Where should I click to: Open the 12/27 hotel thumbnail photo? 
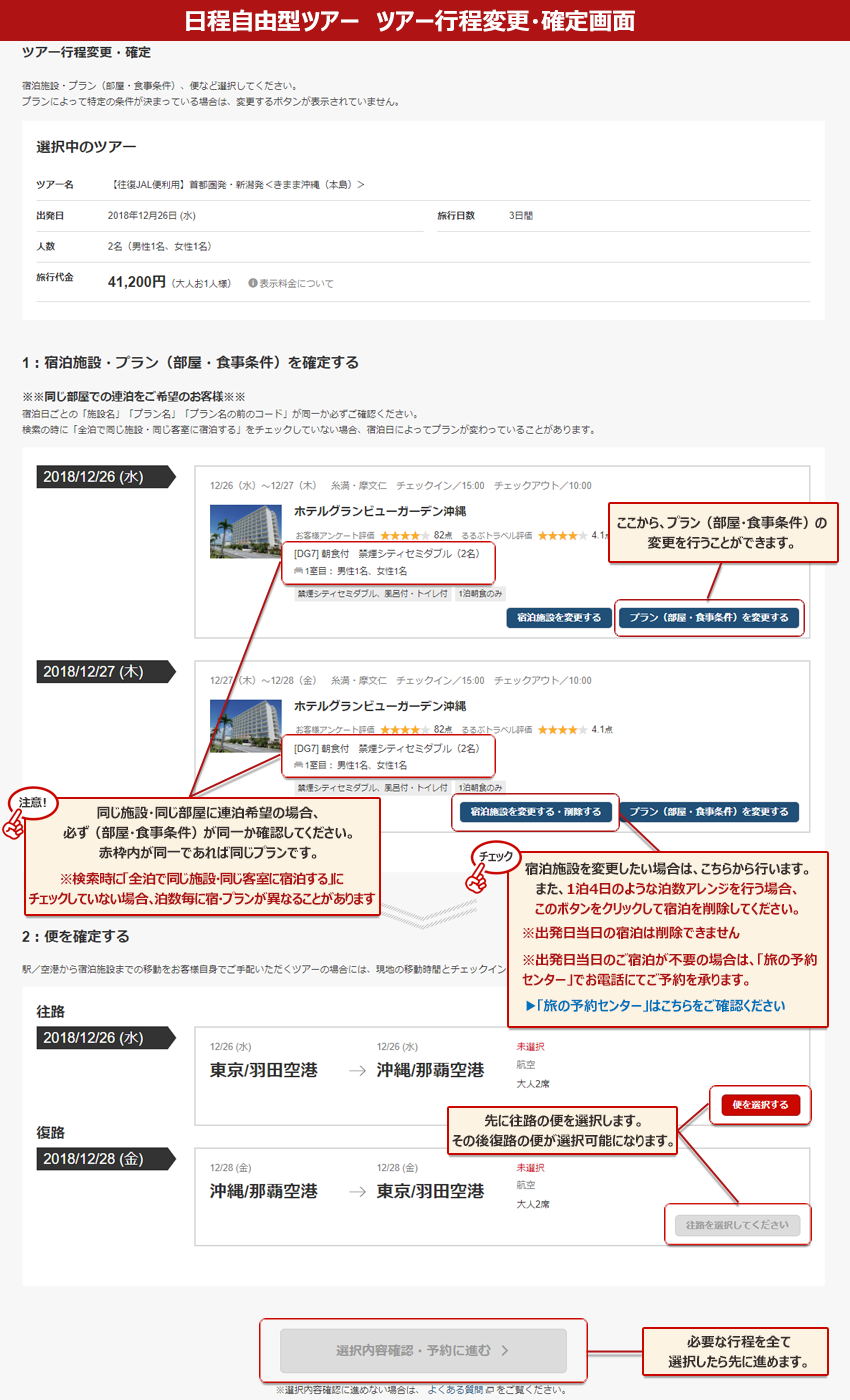(x=246, y=725)
